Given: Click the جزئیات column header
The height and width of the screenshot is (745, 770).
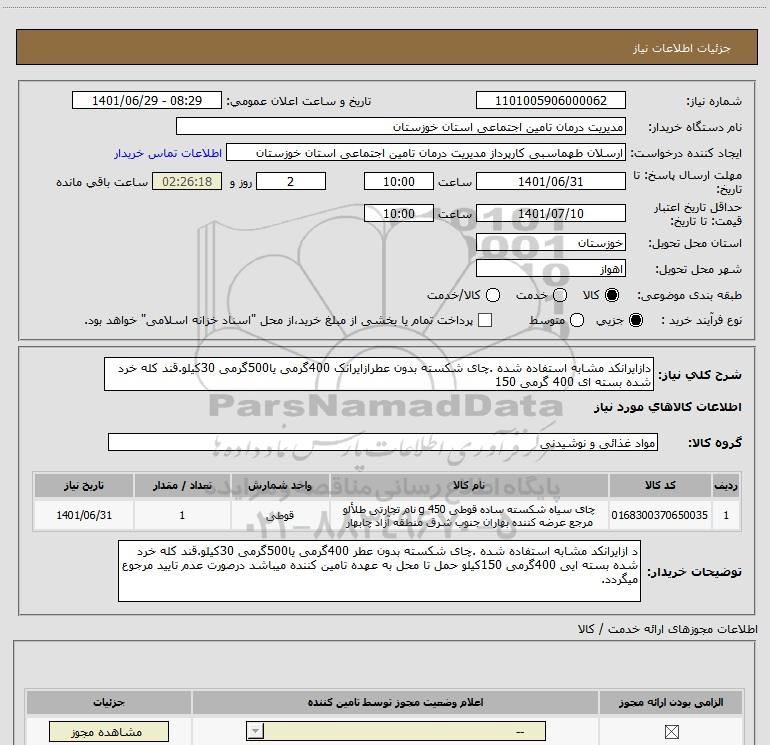Looking at the screenshot, I should [109, 702].
